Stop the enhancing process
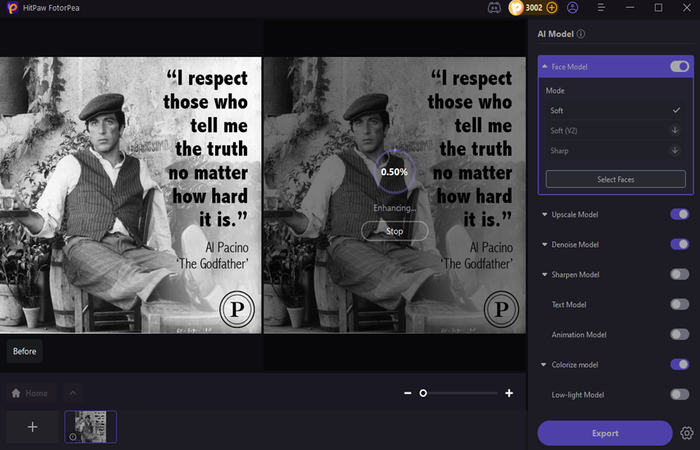The height and width of the screenshot is (450, 700). (x=394, y=231)
